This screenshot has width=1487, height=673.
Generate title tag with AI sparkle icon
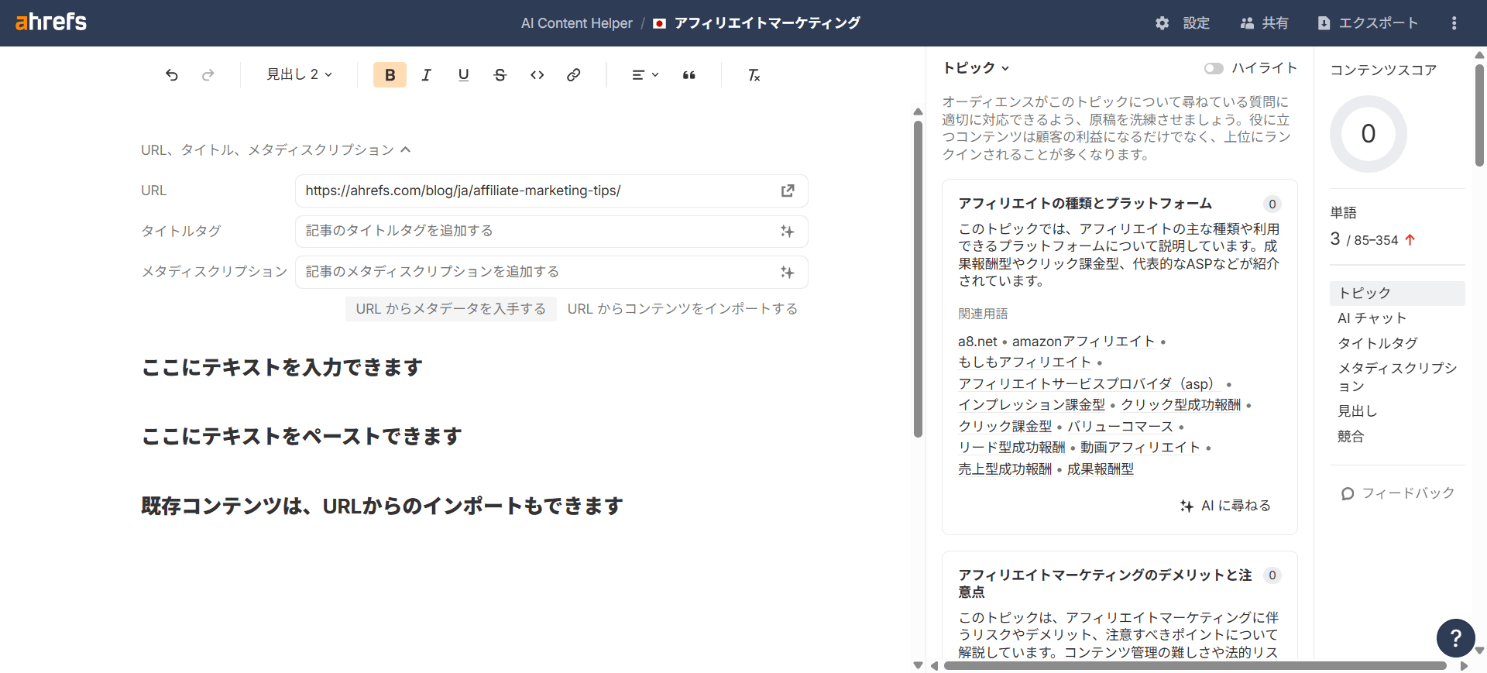tap(787, 231)
